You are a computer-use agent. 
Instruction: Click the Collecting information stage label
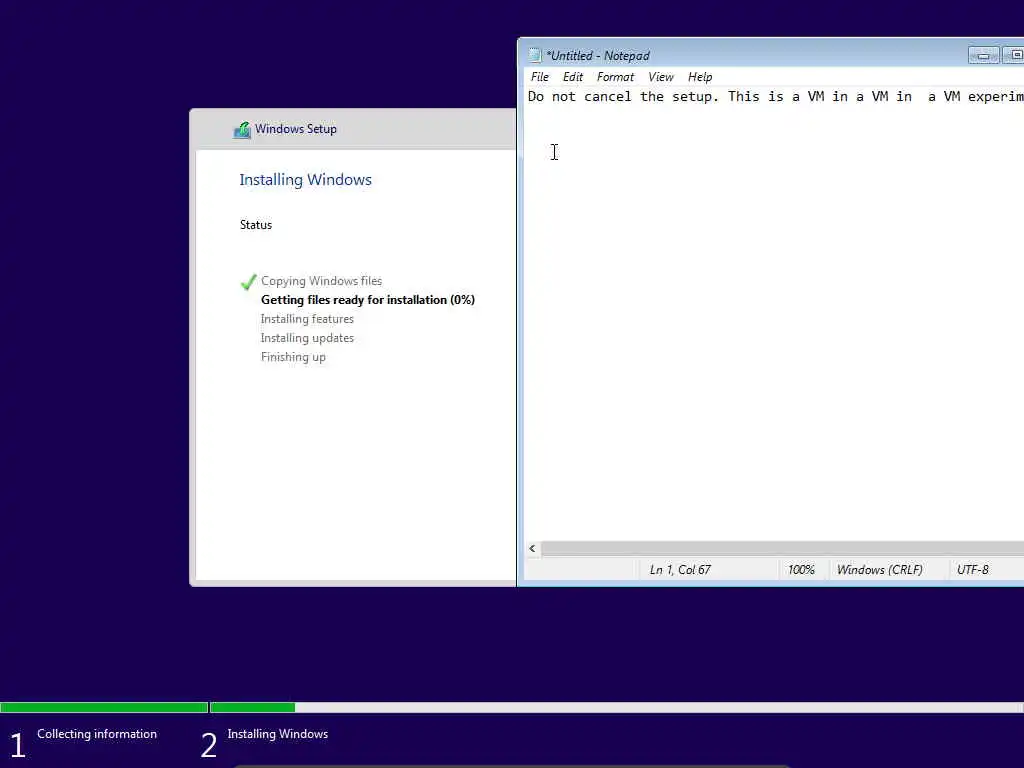(x=97, y=734)
